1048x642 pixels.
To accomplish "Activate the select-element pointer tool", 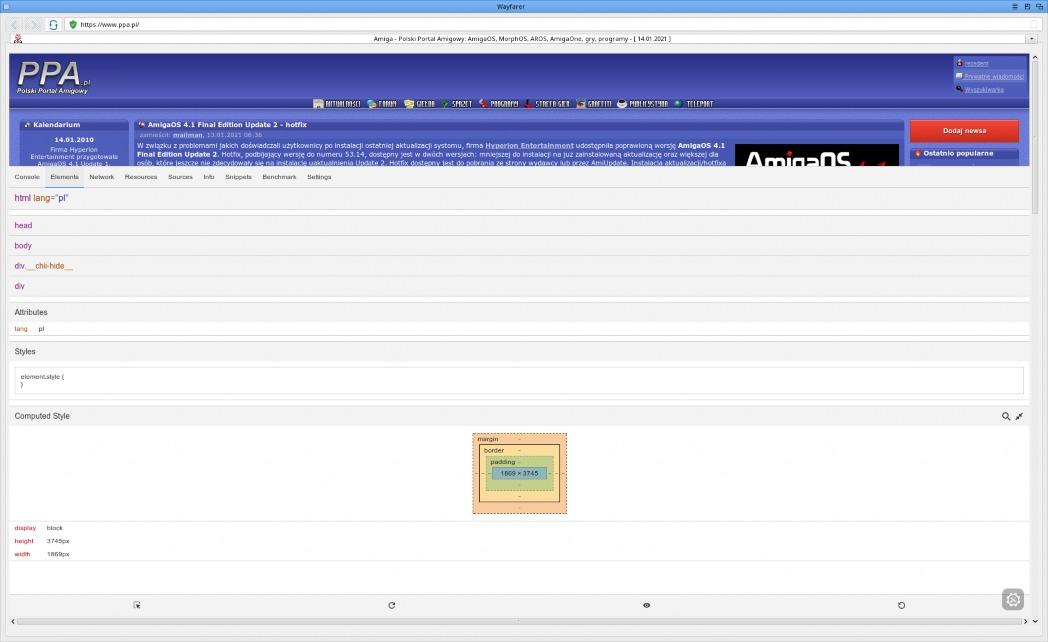I will (x=137, y=605).
